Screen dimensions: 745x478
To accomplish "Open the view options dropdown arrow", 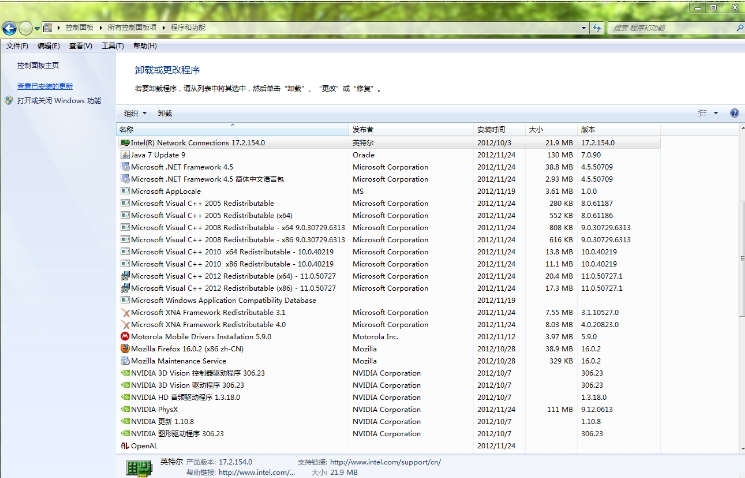I will click(716, 113).
